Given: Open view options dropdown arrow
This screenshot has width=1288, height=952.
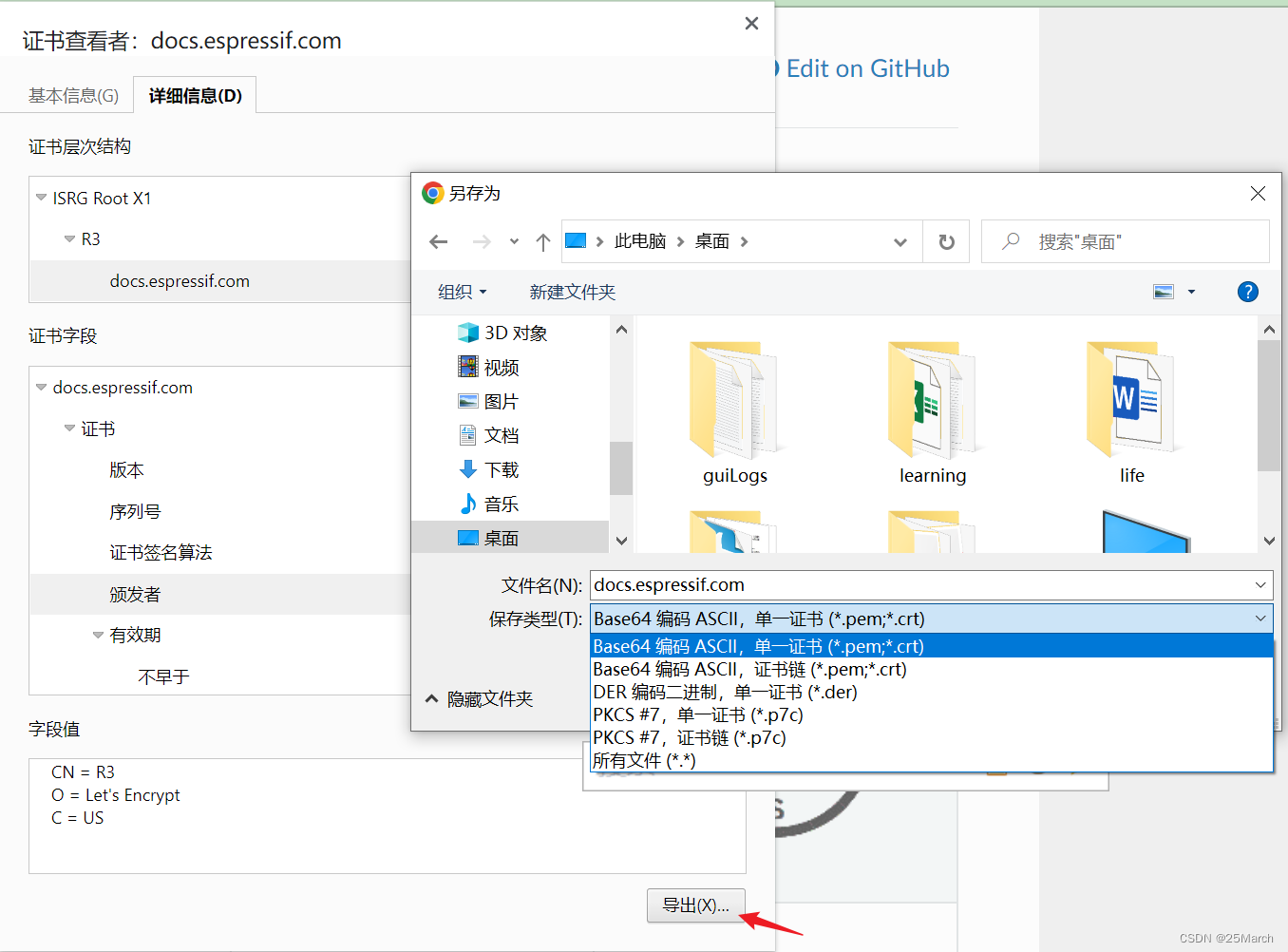Looking at the screenshot, I should click(1191, 292).
